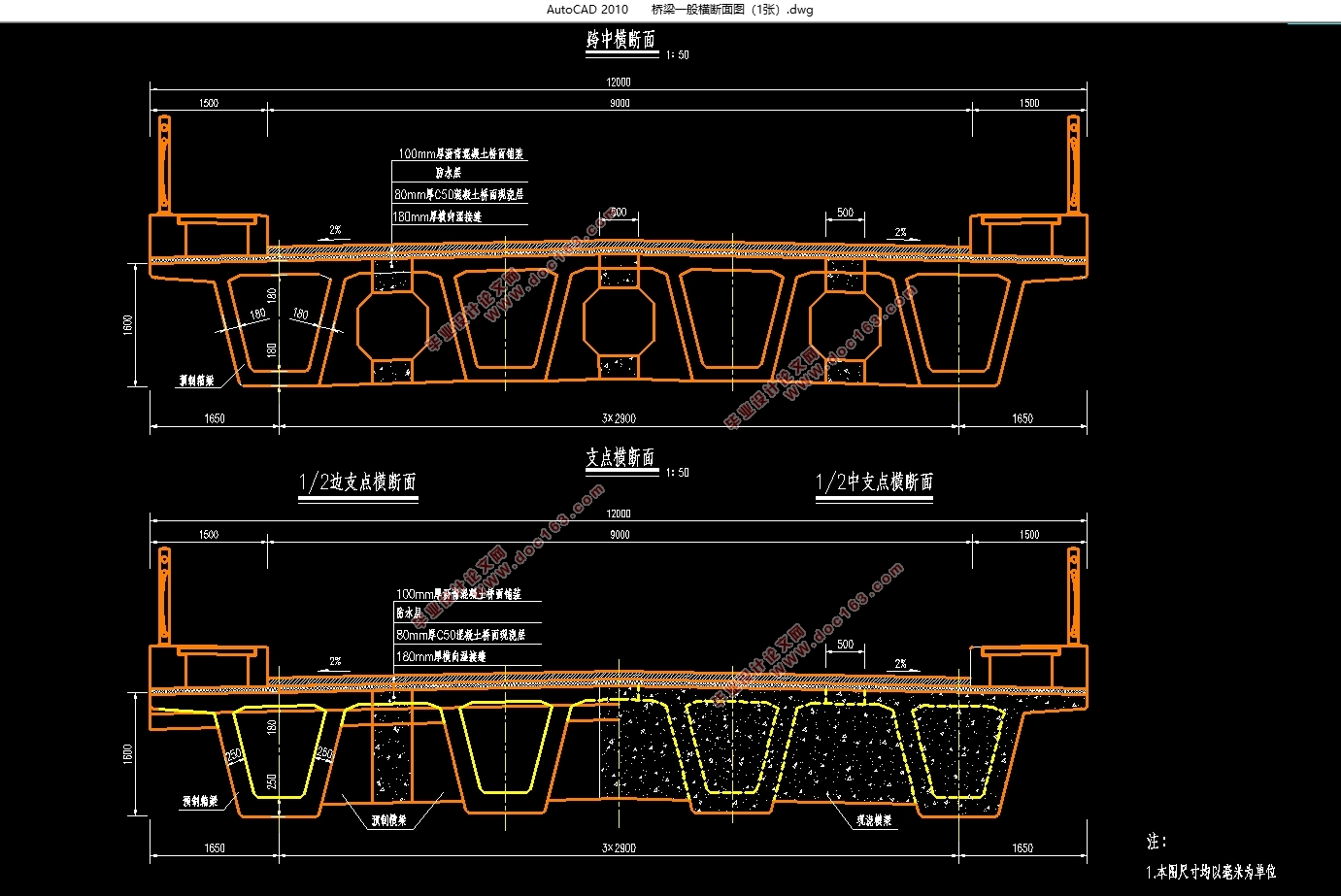Click the 注: notes heading
This screenshot has width=1341, height=896.
point(1157,842)
